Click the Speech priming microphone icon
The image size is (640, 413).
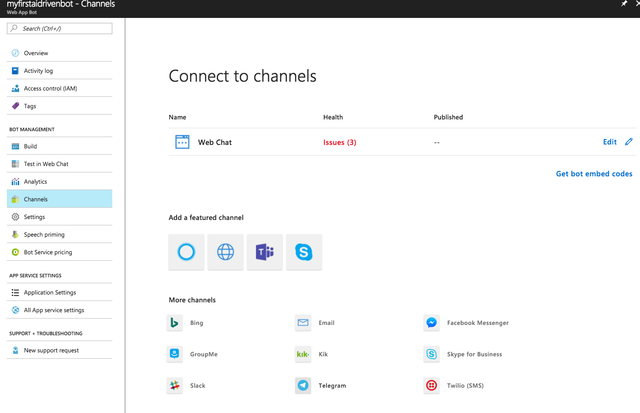point(15,235)
